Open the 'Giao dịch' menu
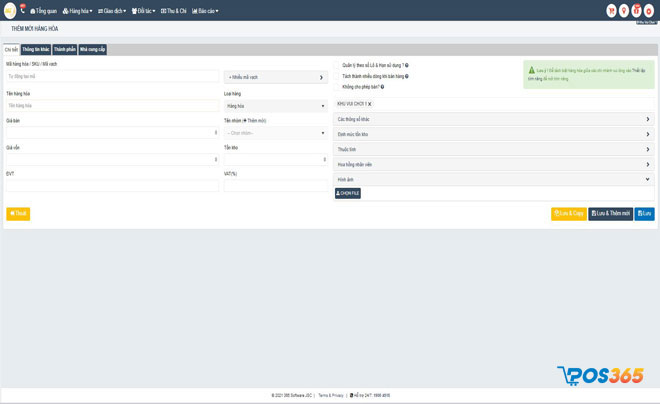The height and width of the screenshot is (404, 660). tap(112, 11)
